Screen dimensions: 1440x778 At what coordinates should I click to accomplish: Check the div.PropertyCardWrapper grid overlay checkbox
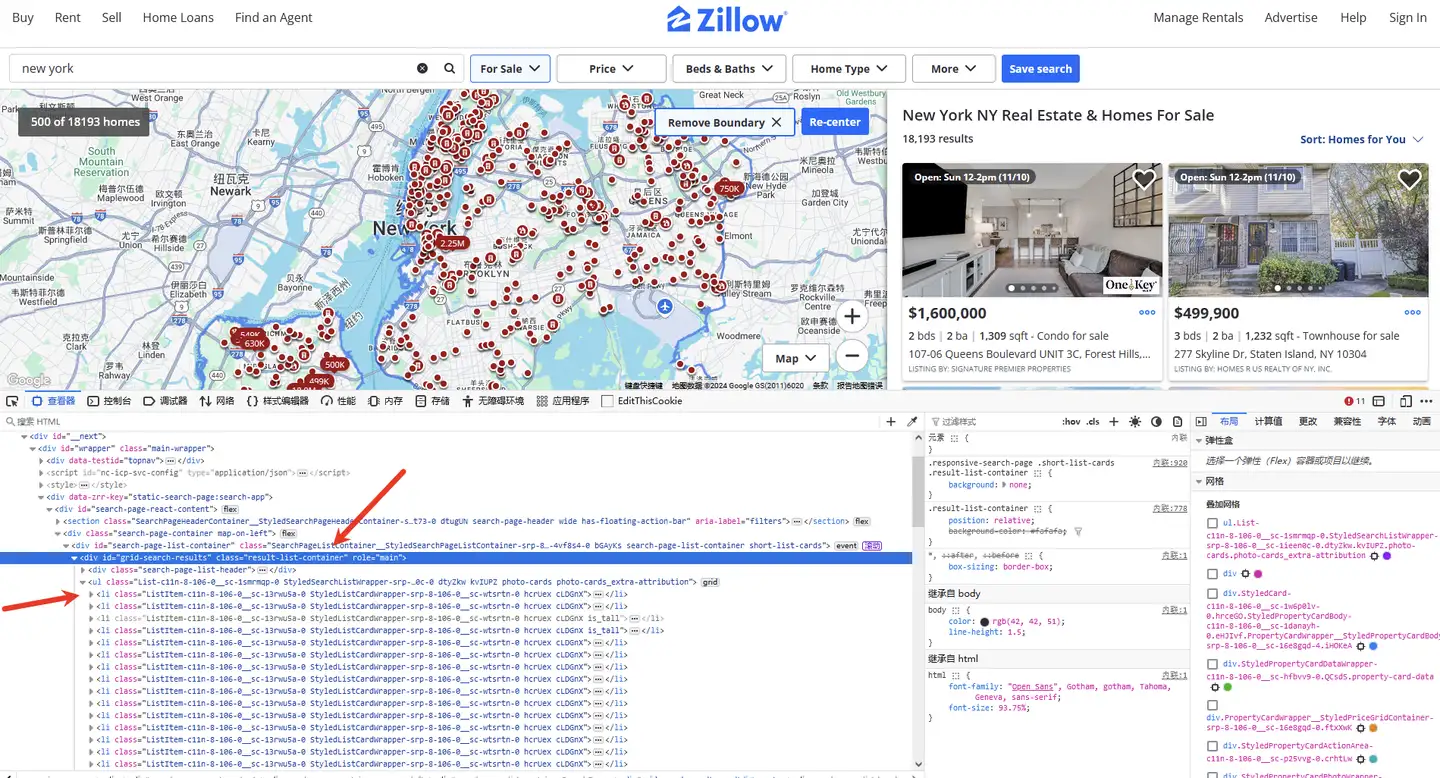[x=1213, y=705]
